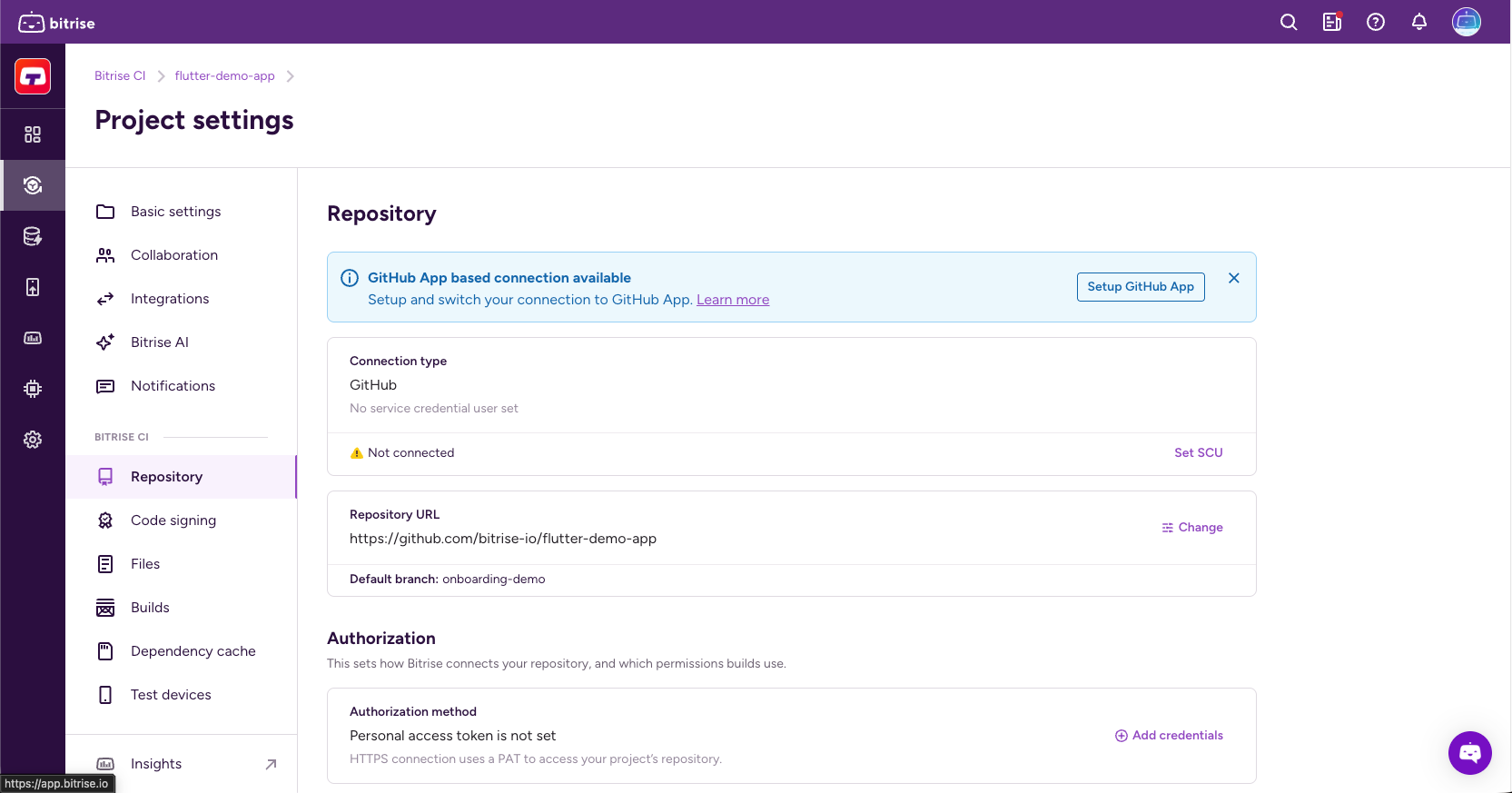This screenshot has height=793, width=1512.
Task: Click the Insights external arrow icon
Action: 271,764
